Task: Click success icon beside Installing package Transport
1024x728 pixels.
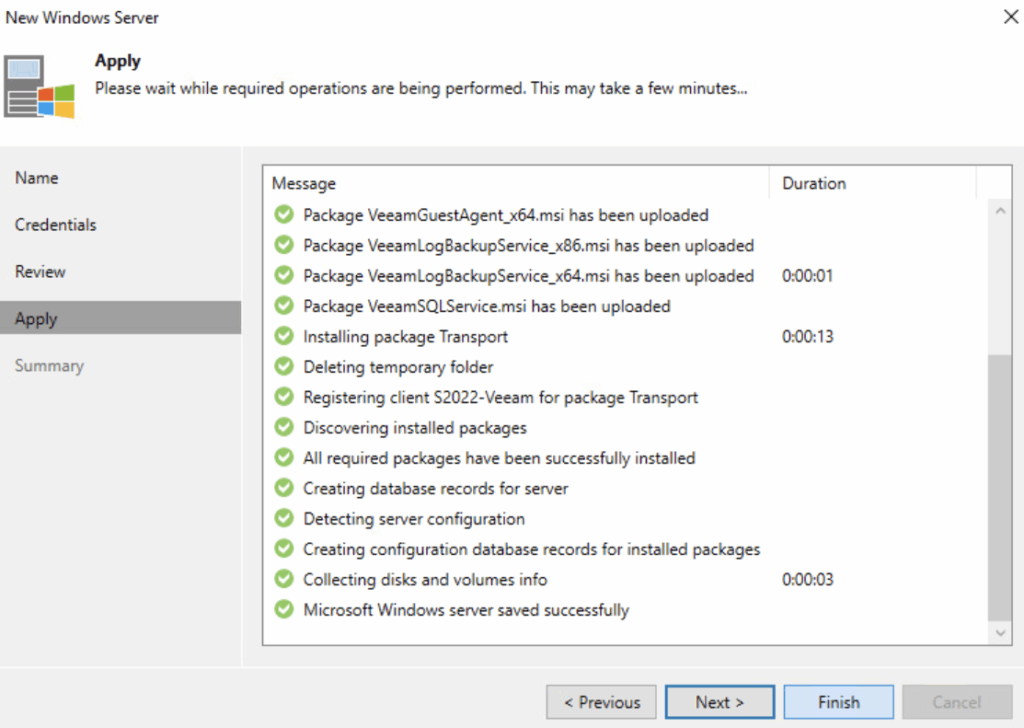Action: tap(284, 336)
